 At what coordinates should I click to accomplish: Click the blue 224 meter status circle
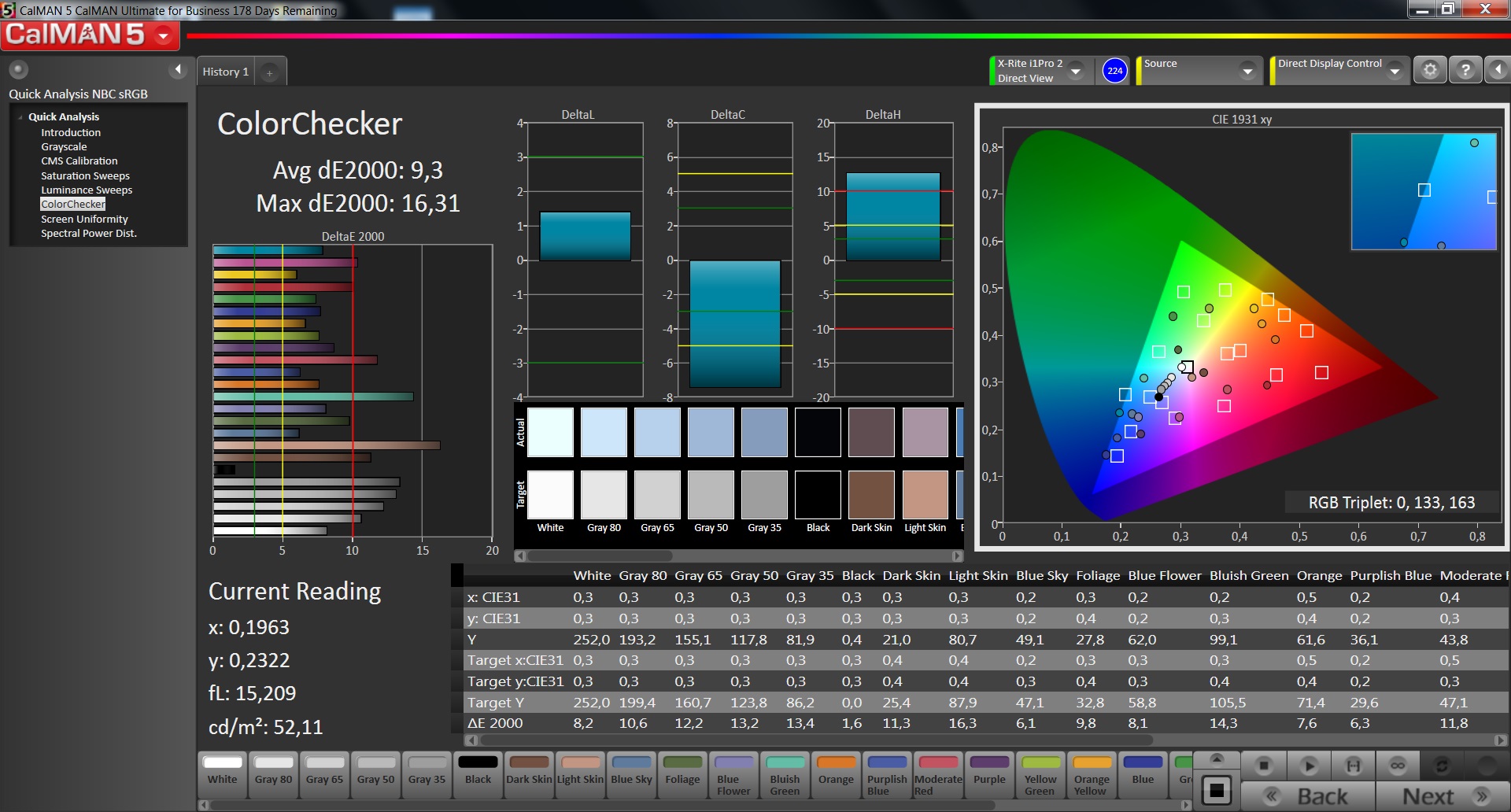pyautogui.click(x=1114, y=71)
